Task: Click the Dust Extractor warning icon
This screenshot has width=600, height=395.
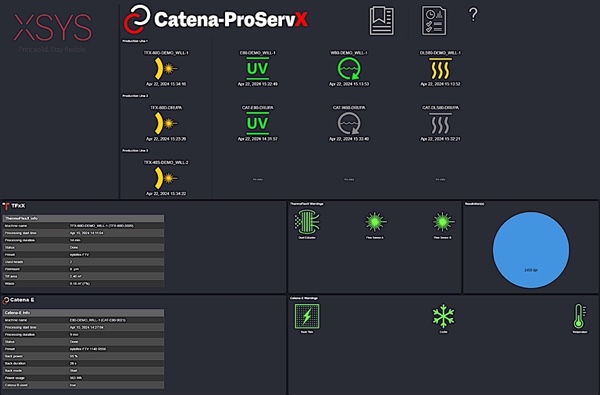Action: (307, 222)
